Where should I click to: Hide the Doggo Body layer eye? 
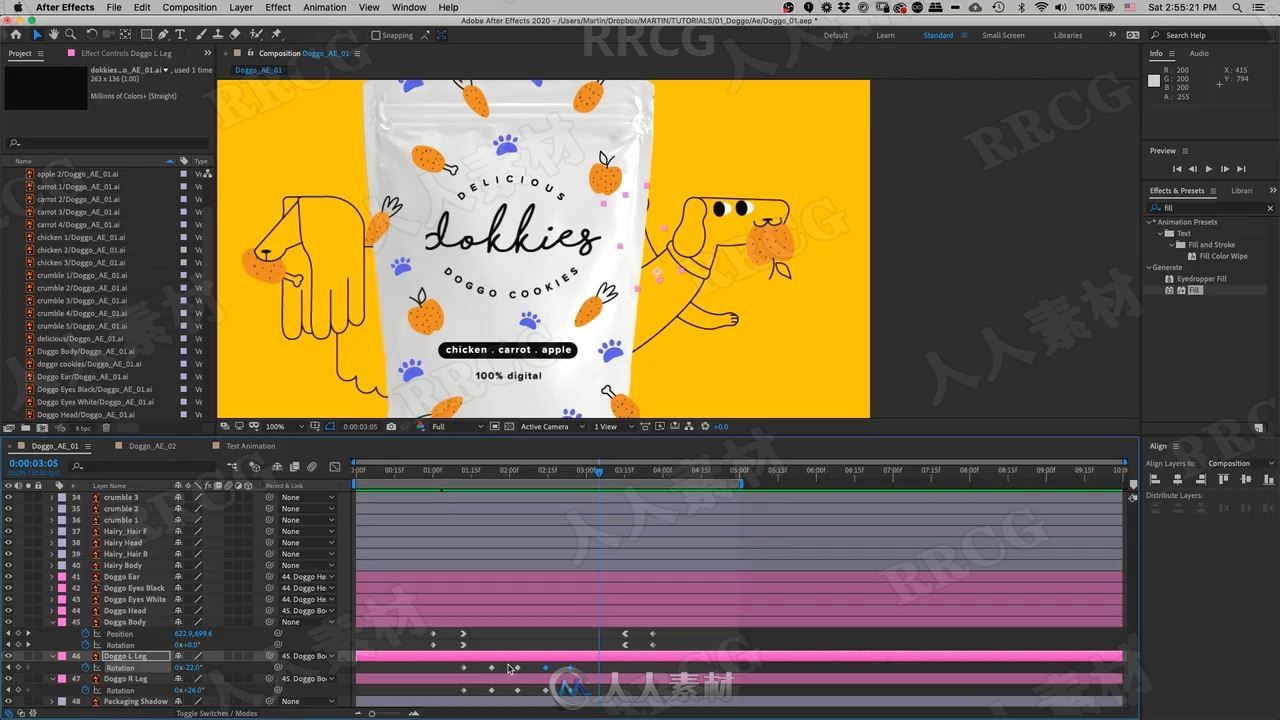[9, 622]
